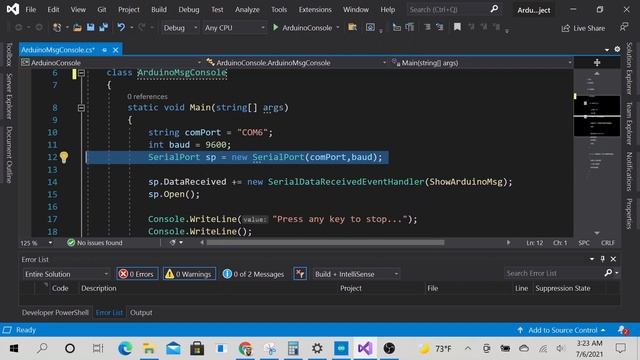Click the Visual Studio logo icon

13,9
